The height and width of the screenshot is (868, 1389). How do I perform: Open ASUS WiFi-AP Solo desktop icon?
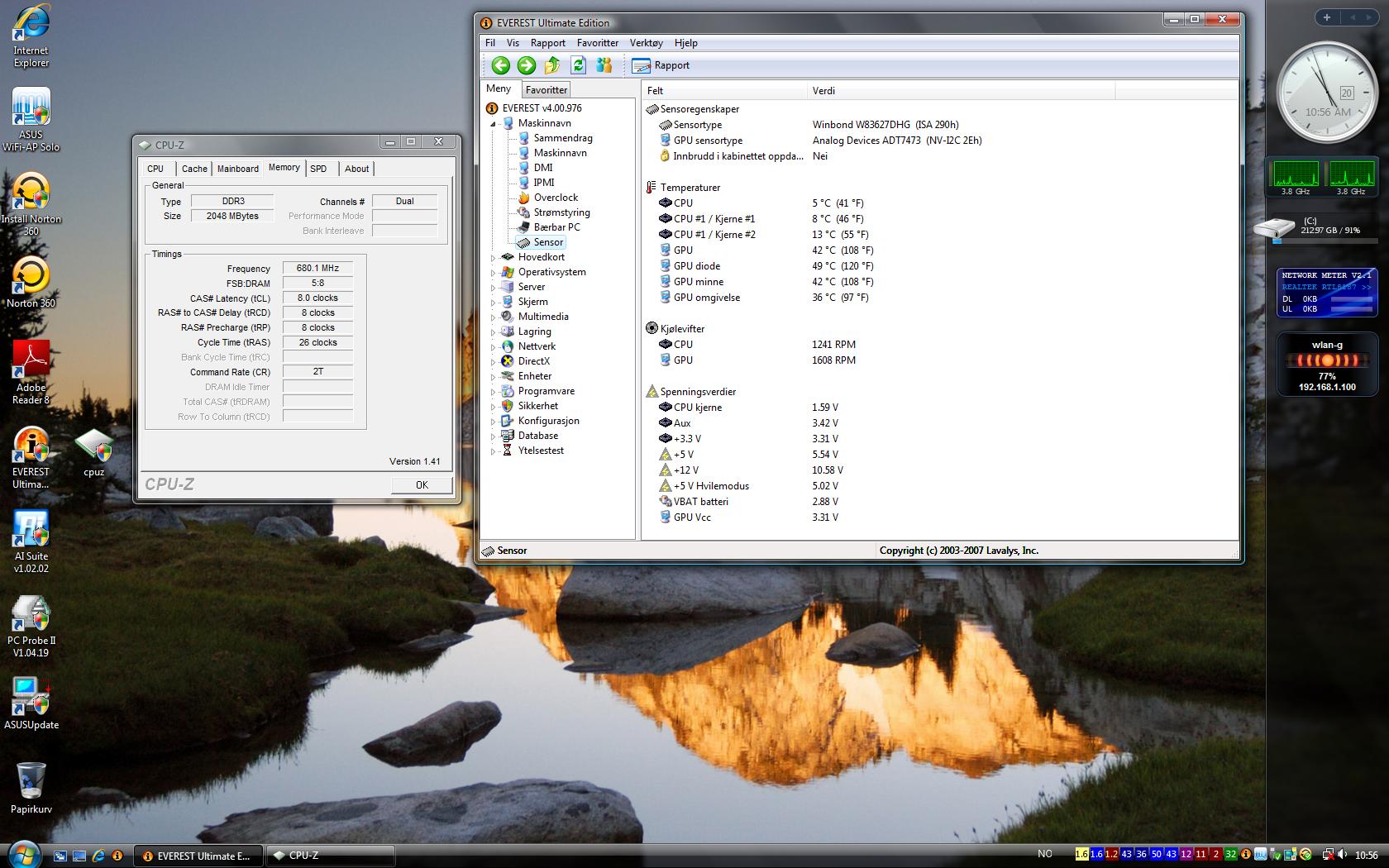(31, 120)
